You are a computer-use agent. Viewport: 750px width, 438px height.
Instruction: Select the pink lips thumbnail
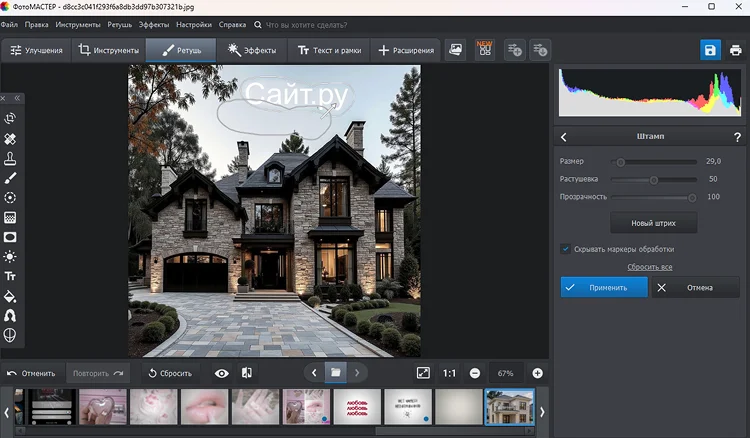coord(204,407)
